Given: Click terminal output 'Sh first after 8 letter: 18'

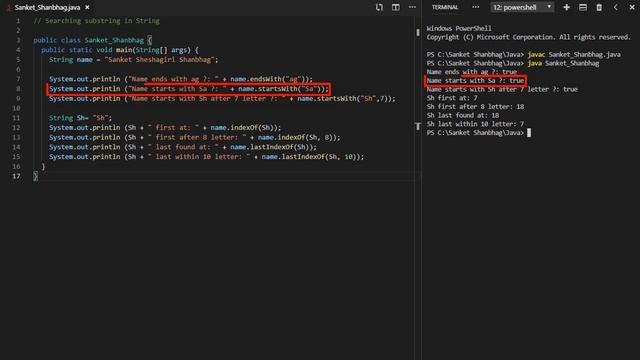Looking at the screenshot, I should click(x=475, y=107).
